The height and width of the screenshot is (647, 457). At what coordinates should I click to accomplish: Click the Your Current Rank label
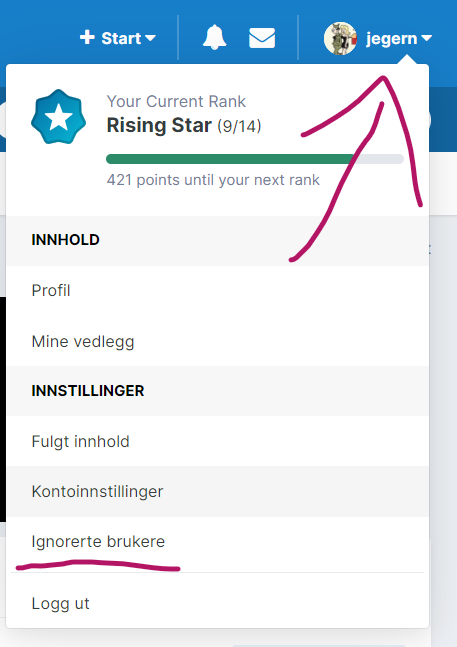point(176,101)
